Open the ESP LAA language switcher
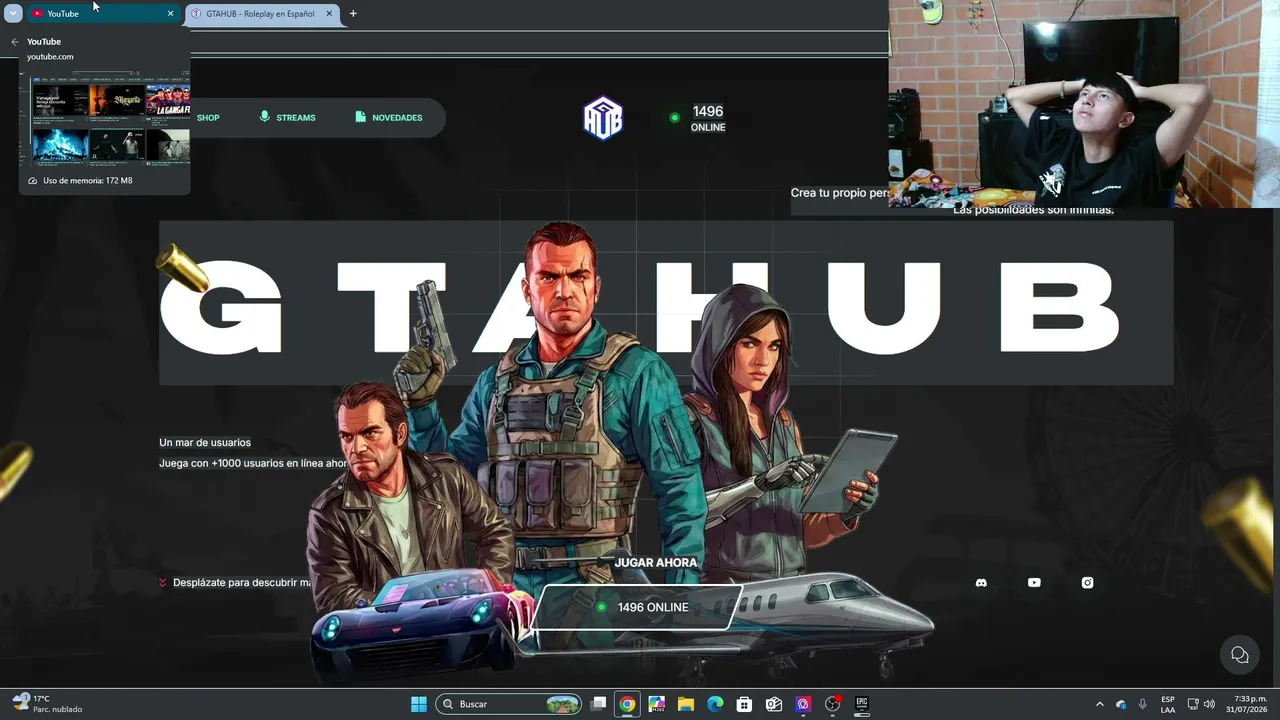Image resolution: width=1280 pixels, height=720 pixels. click(1168, 704)
